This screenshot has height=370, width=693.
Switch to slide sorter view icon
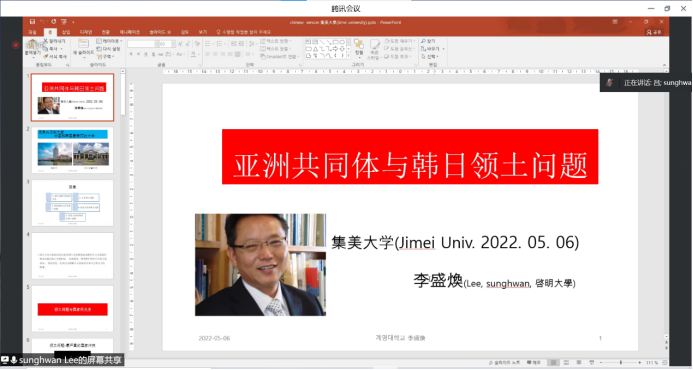566,362
